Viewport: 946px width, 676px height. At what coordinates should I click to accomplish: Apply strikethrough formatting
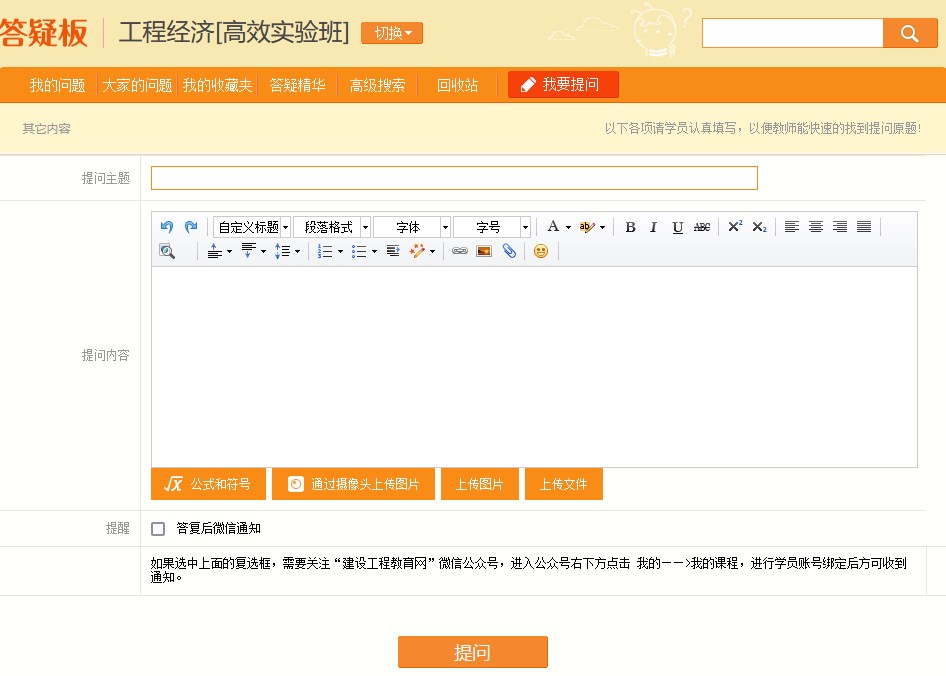pyautogui.click(x=701, y=227)
